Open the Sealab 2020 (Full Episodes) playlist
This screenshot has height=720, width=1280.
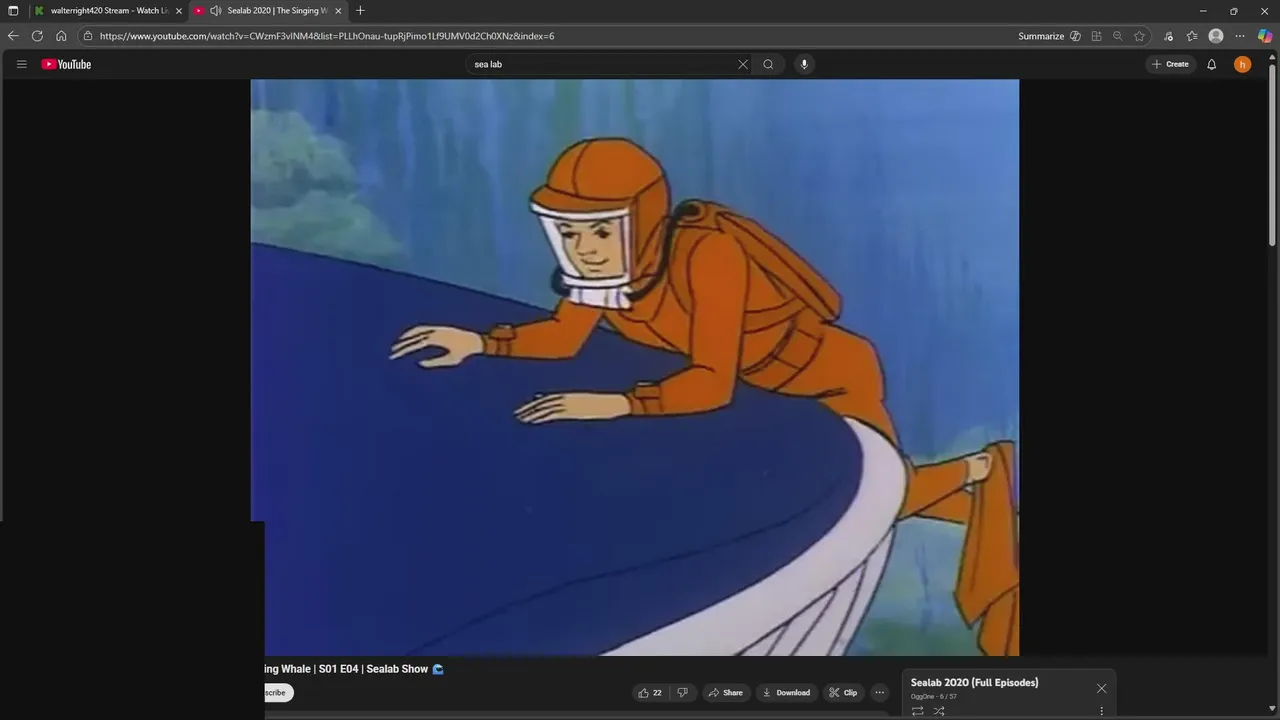974,682
